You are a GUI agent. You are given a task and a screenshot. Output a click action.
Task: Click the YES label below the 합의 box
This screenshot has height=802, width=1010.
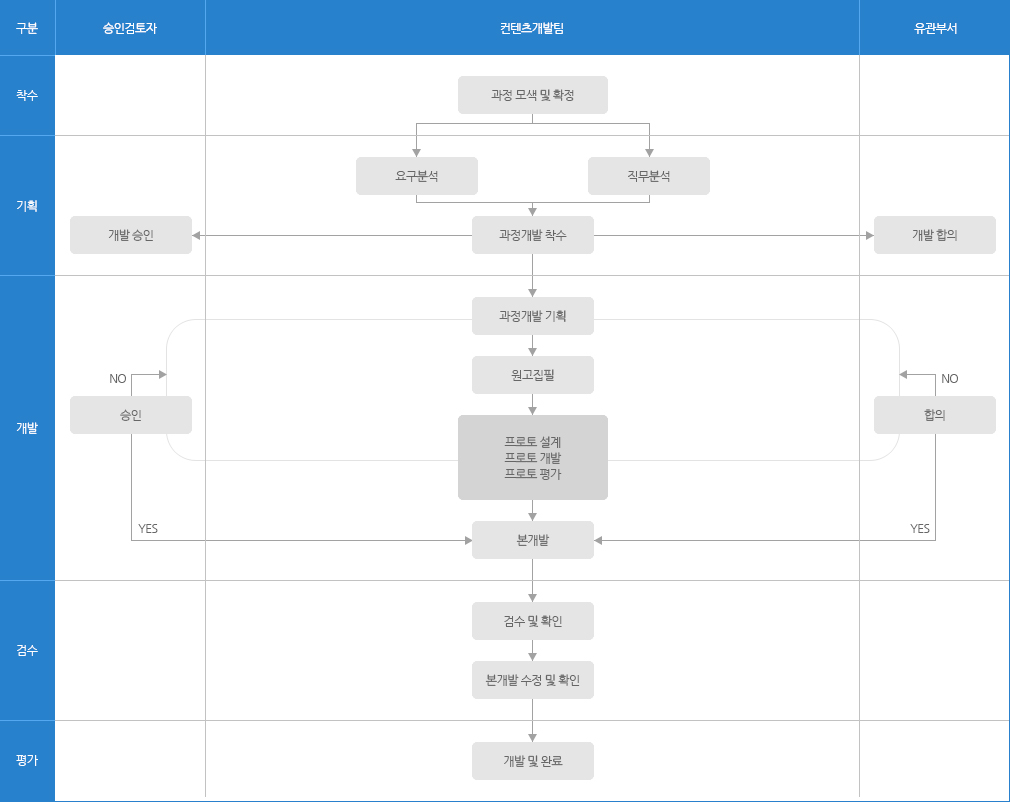click(920, 529)
